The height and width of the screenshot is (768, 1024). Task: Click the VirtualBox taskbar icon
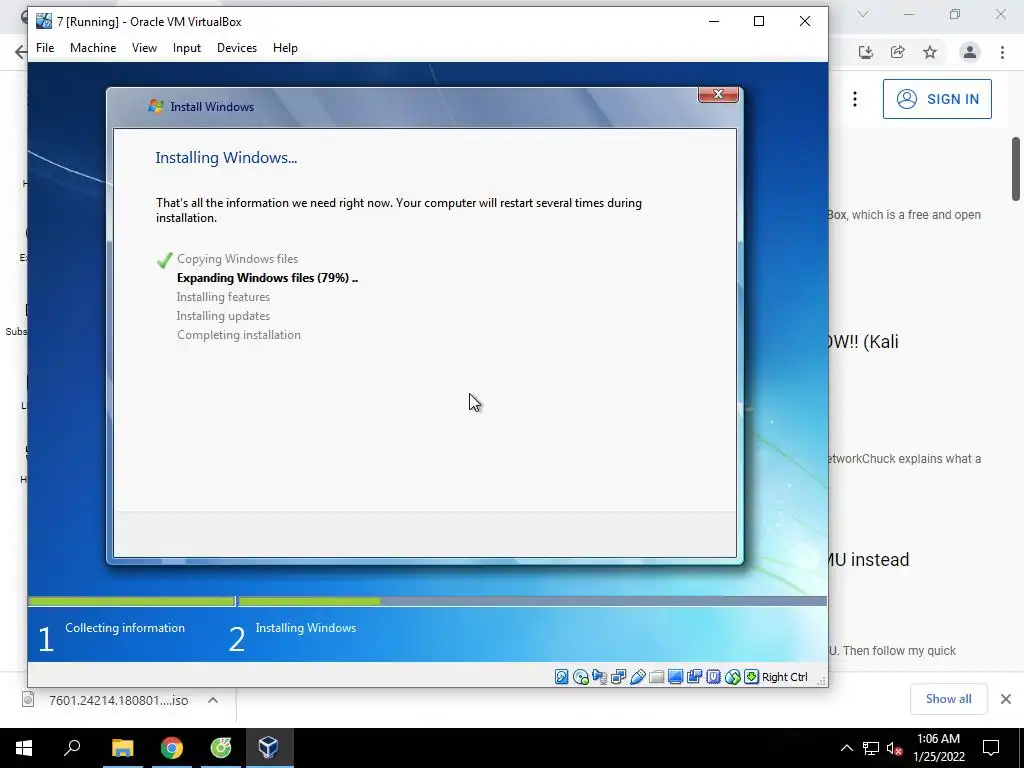(x=269, y=748)
